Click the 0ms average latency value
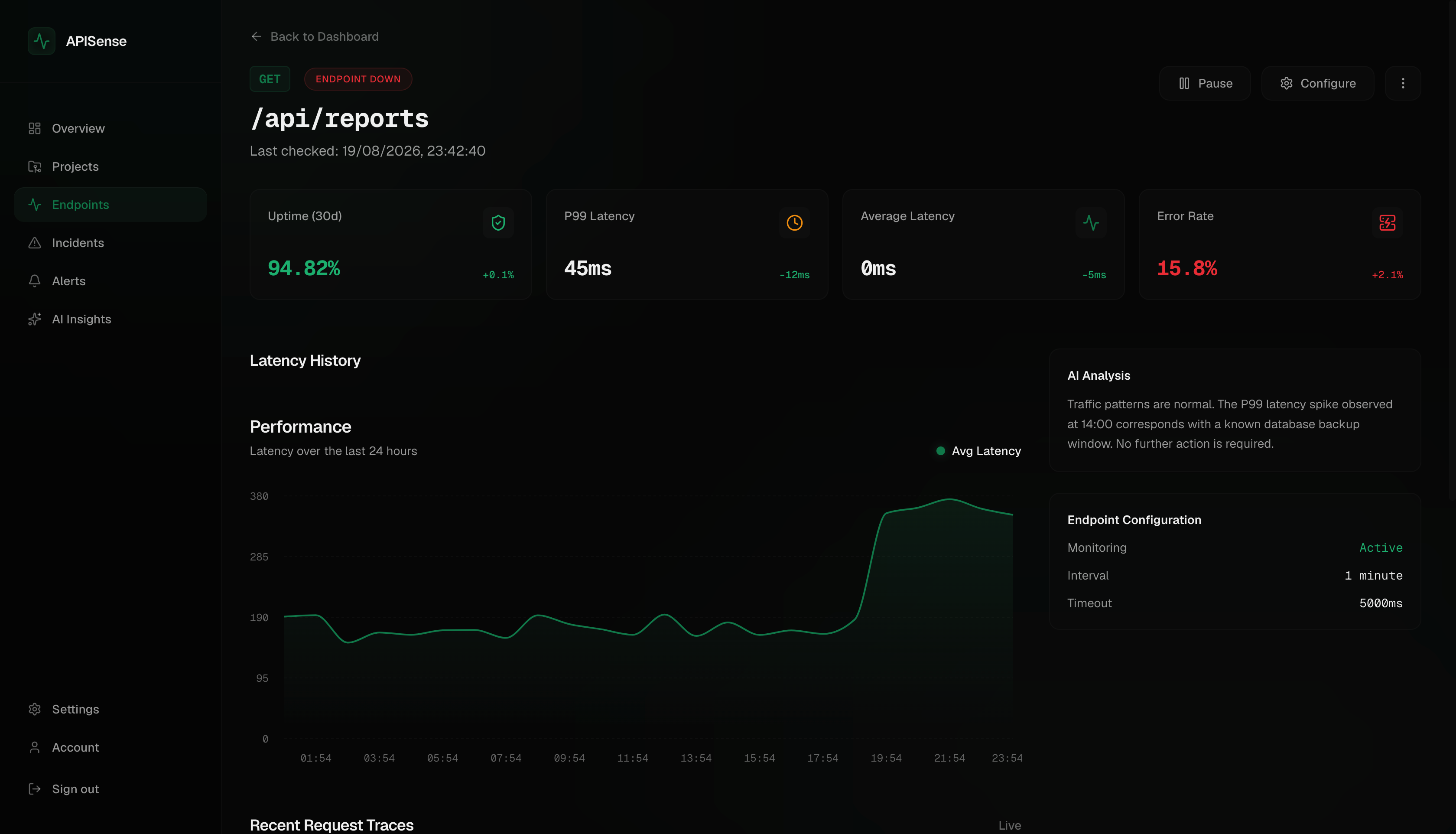Viewport: 1456px width, 834px height. 878,268
